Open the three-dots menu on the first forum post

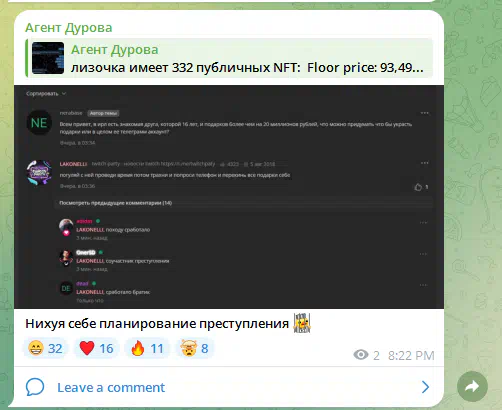pyautogui.click(x=424, y=113)
